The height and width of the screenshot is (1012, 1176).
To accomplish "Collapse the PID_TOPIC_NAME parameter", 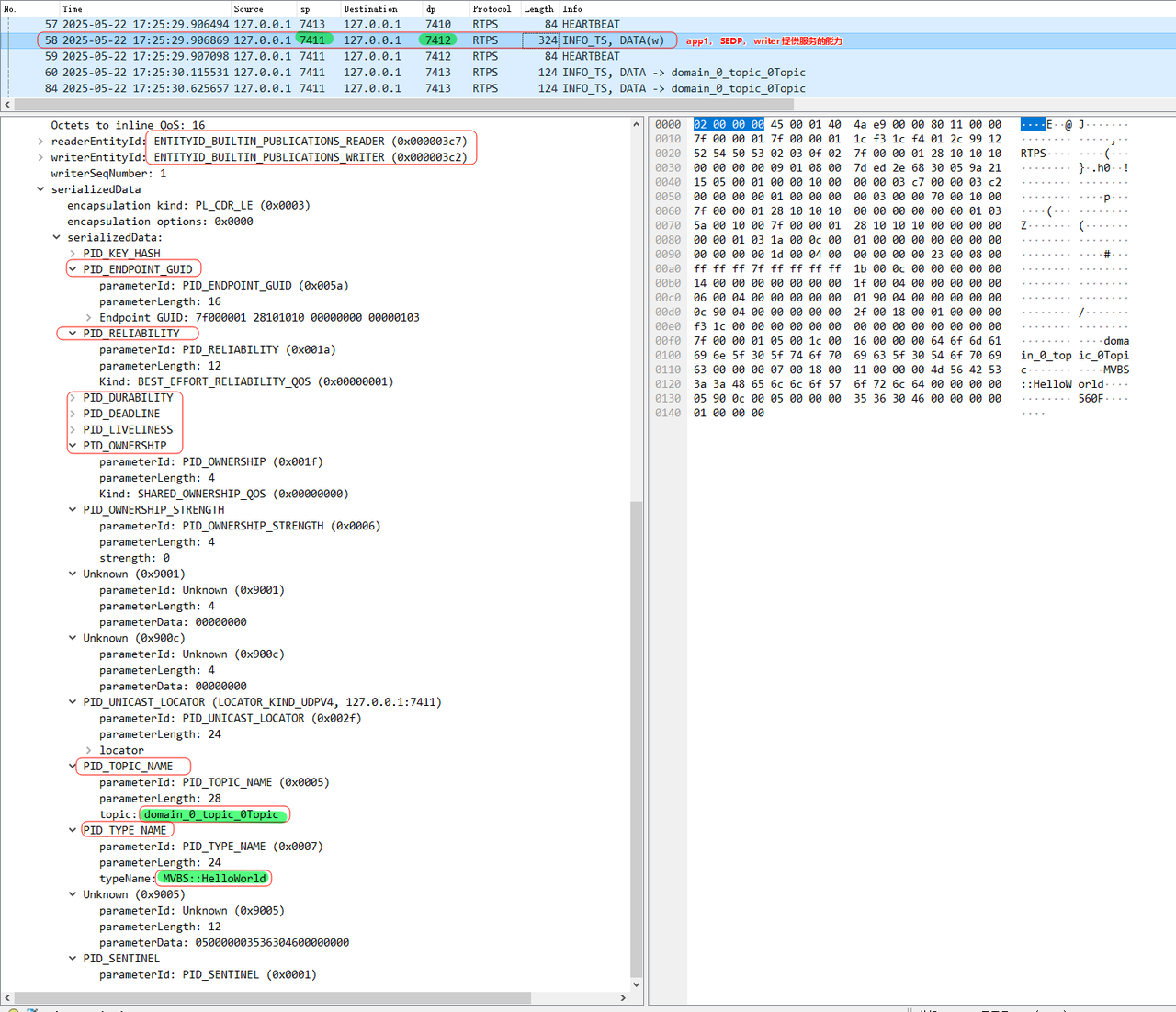I will pos(73,767).
